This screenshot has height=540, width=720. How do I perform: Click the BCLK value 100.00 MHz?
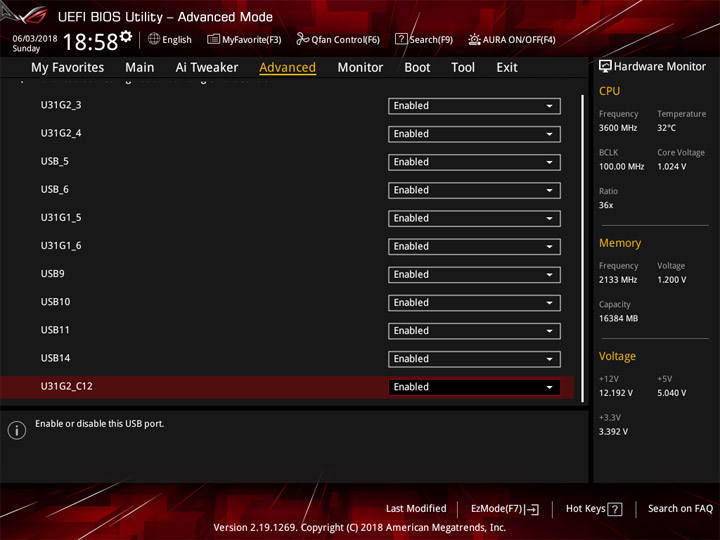pyautogui.click(x=621, y=167)
